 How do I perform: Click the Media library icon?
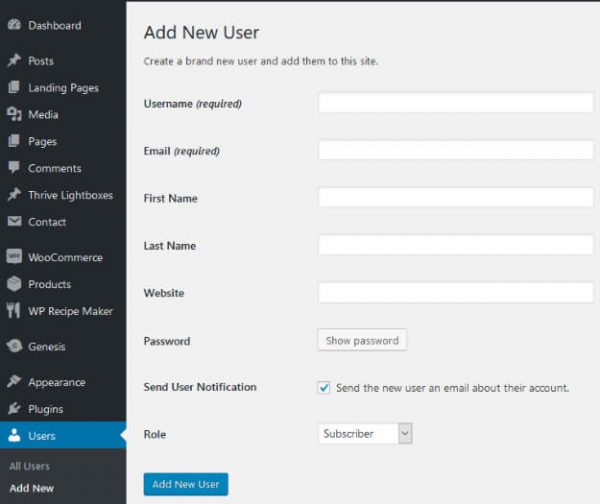pyautogui.click(x=14, y=114)
